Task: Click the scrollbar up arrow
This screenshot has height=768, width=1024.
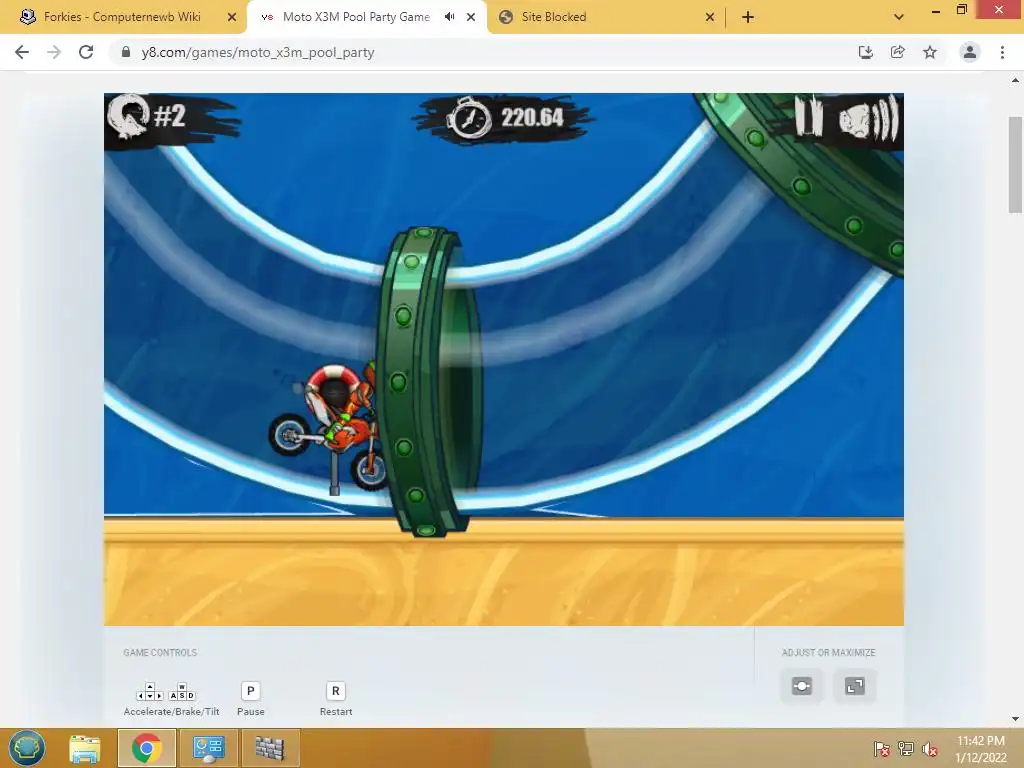Action: (1015, 80)
